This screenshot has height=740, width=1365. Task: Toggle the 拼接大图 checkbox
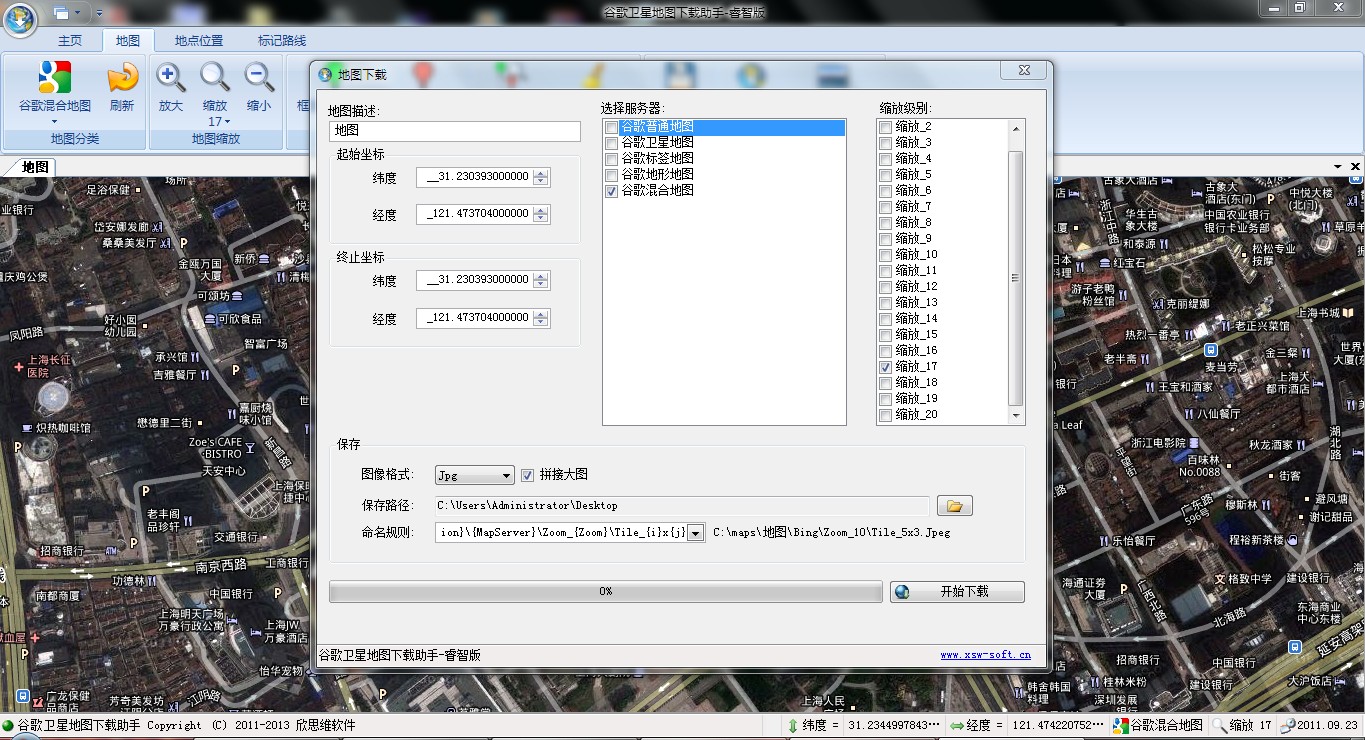click(528, 475)
